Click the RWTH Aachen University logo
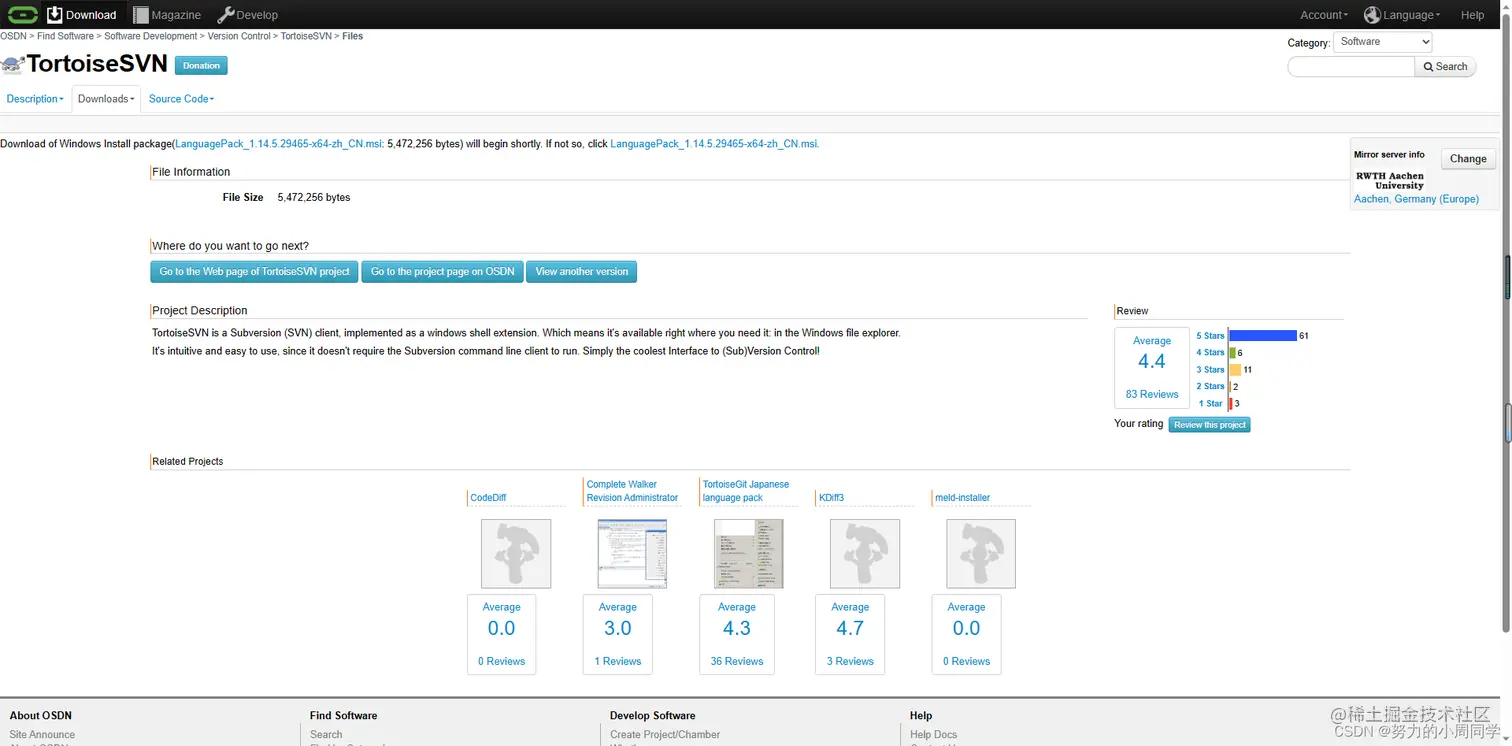Viewport: 1512px width, 746px height. [1390, 180]
